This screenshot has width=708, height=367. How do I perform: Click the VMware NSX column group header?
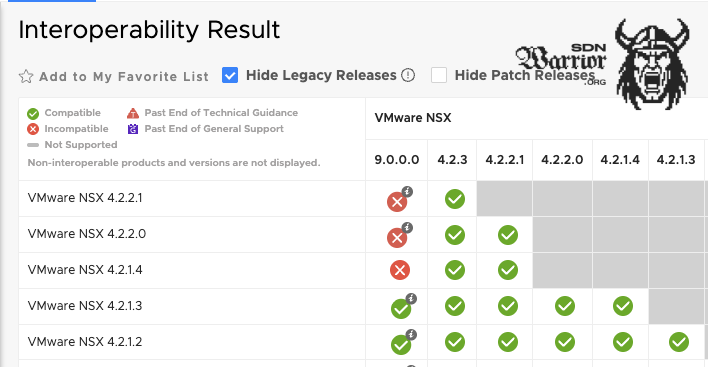(x=413, y=118)
